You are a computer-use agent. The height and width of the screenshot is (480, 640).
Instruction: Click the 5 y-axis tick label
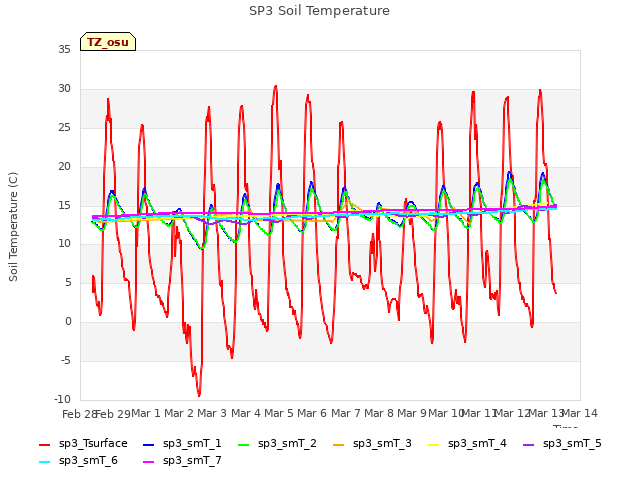[68, 282]
